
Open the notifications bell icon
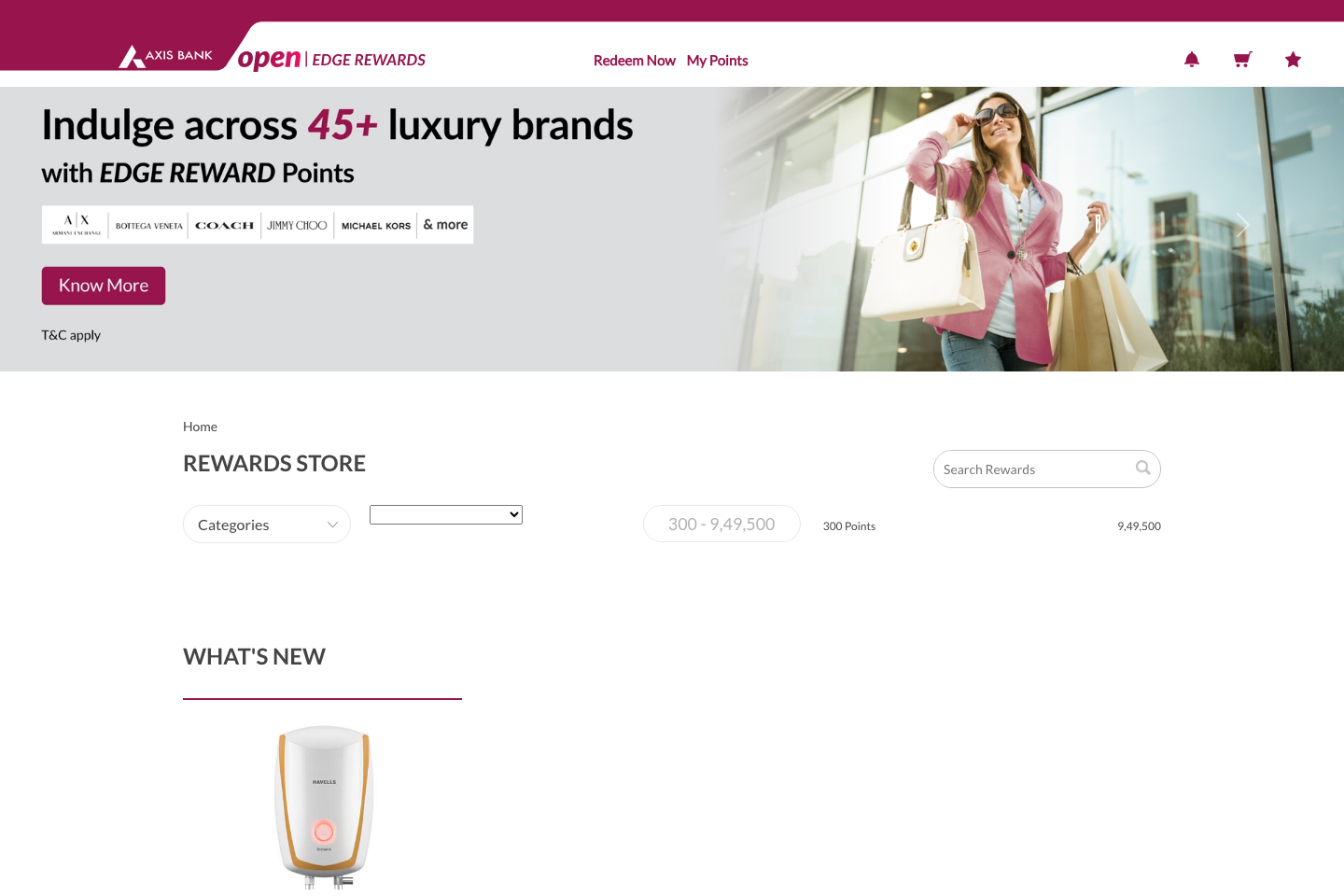click(1192, 60)
